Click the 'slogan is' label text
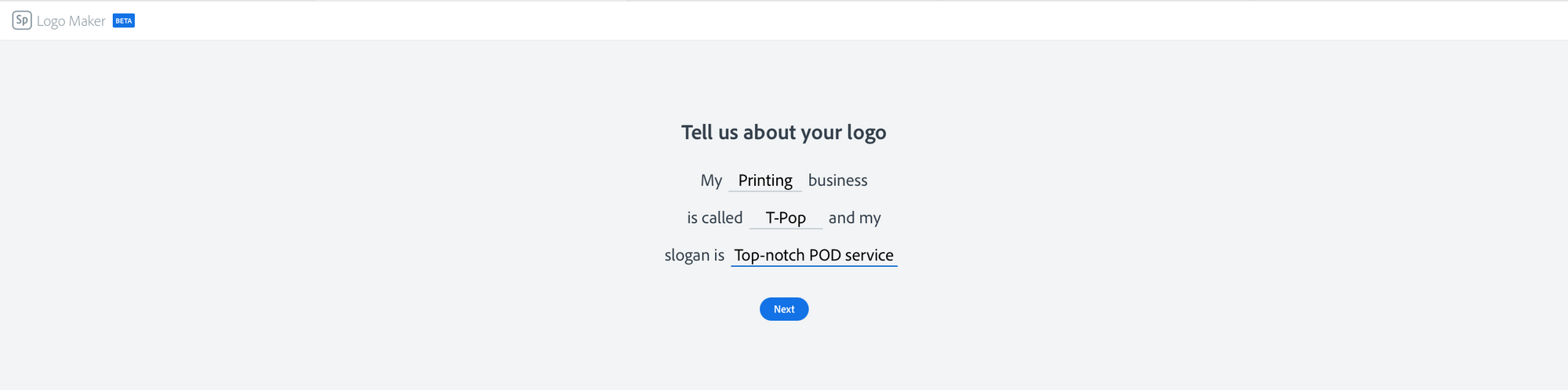 pos(694,255)
